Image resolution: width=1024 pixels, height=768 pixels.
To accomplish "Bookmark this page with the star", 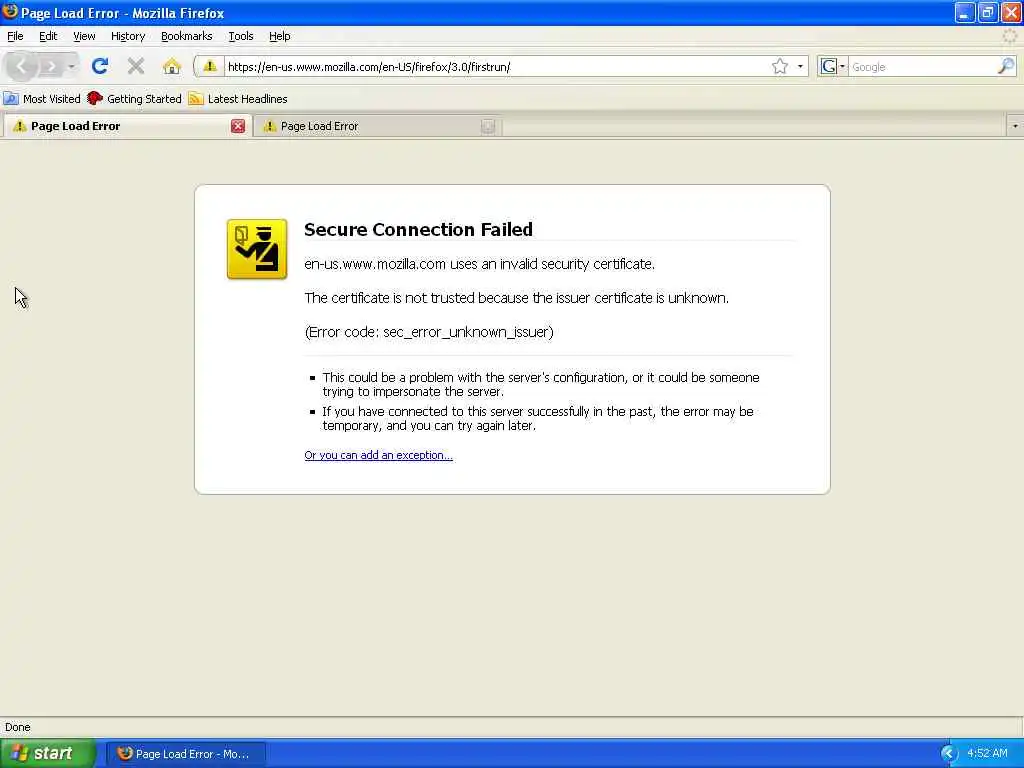I will [780, 66].
